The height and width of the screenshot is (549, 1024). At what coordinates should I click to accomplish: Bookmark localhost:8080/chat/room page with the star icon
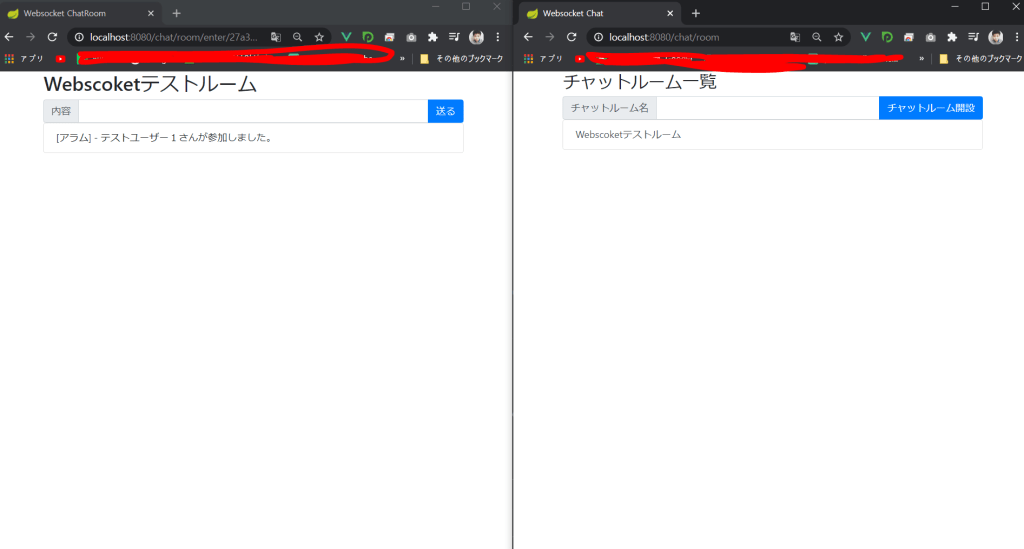838,37
